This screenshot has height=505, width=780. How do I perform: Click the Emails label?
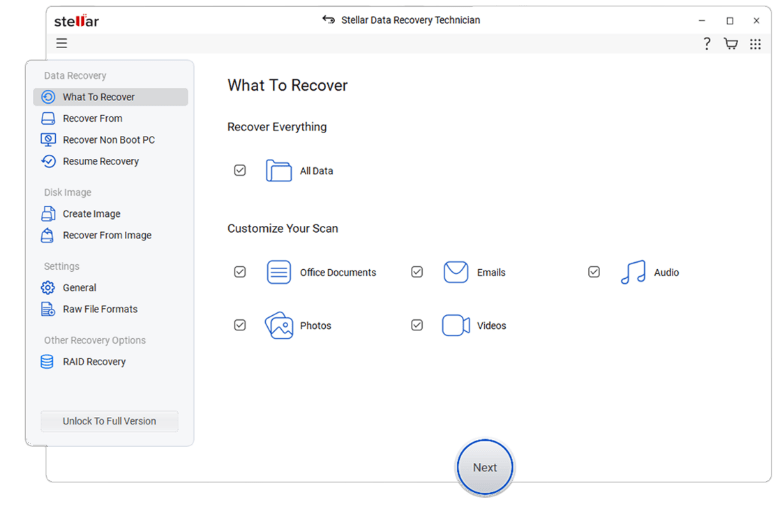tap(491, 272)
